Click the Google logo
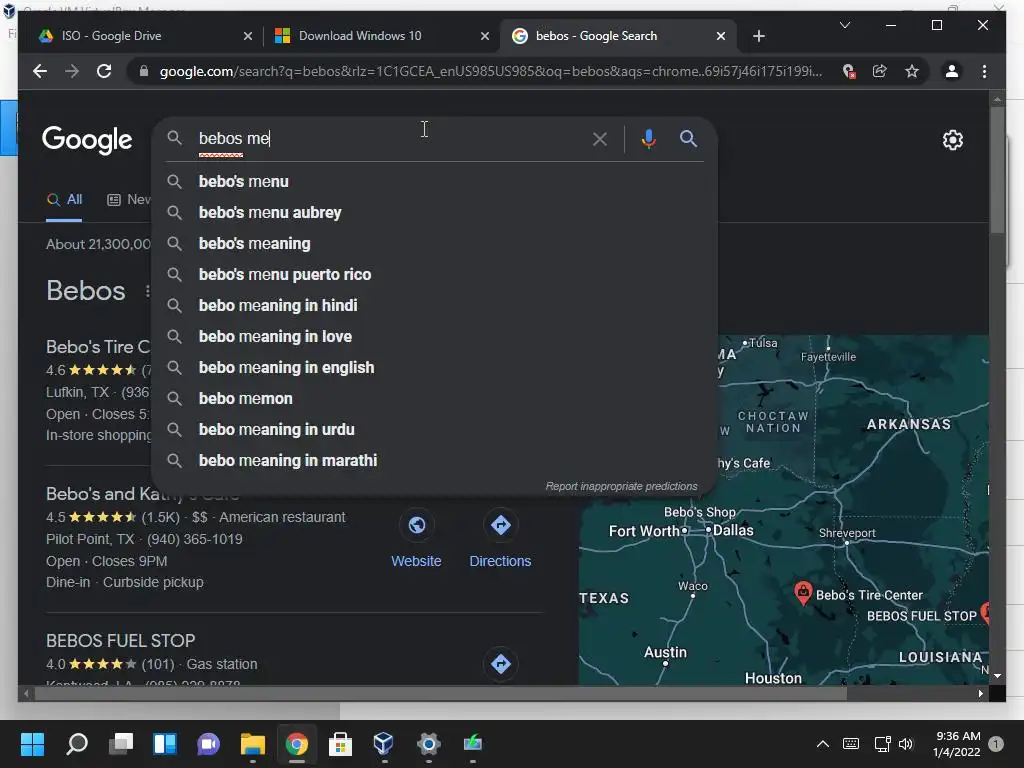This screenshot has height=768, width=1024. [87, 140]
